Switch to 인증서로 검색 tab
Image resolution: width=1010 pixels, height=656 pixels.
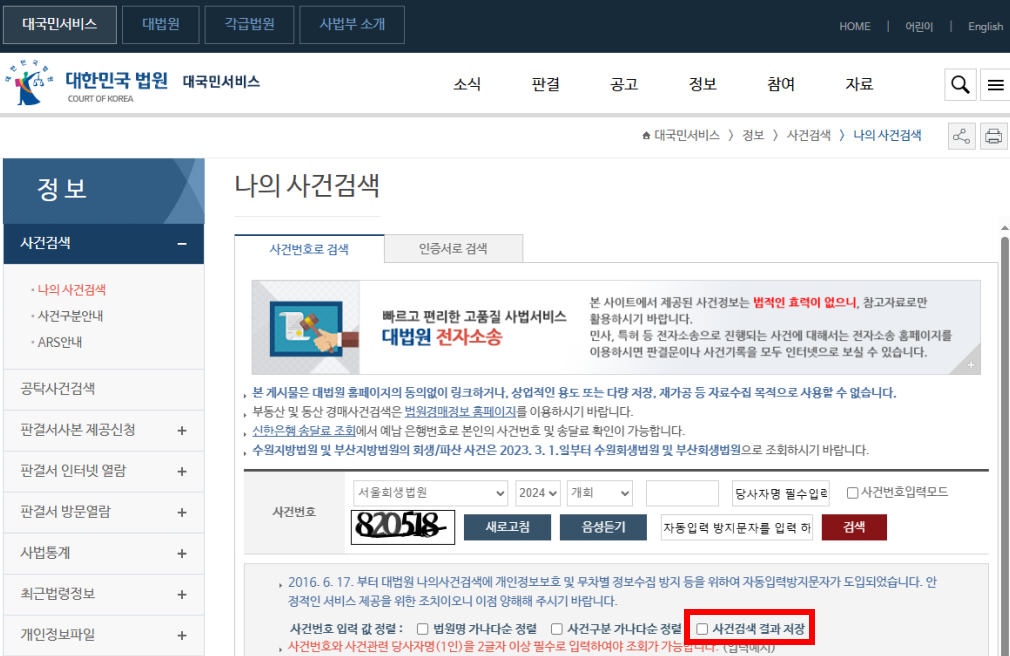coord(453,249)
